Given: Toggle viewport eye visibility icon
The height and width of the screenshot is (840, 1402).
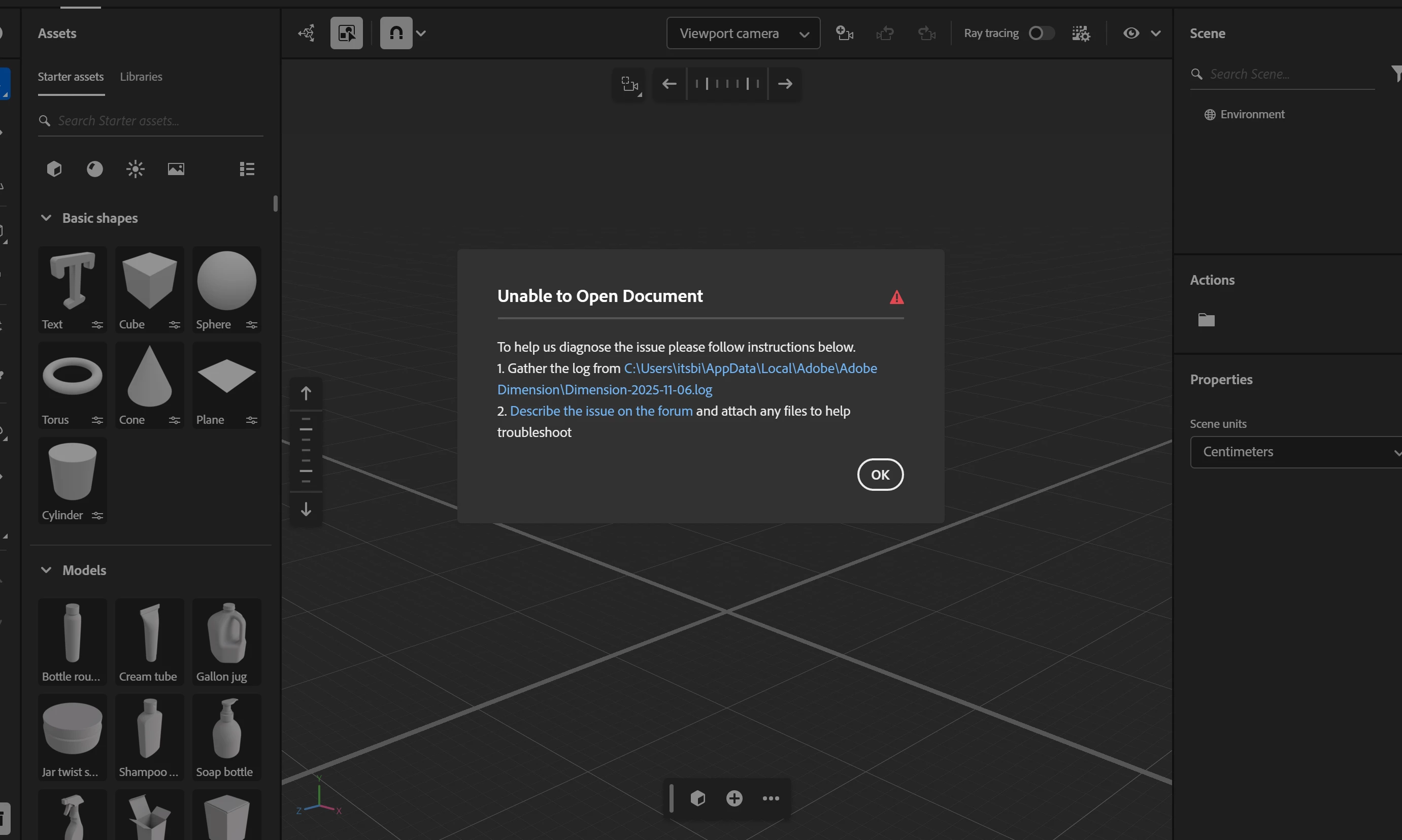Looking at the screenshot, I should 1131,33.
